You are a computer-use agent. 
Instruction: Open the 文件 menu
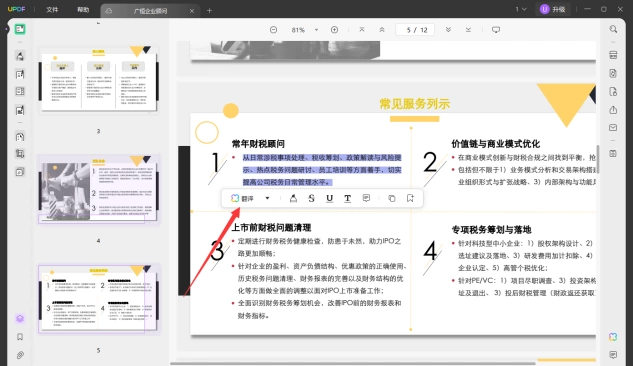(x=52, y=9)
